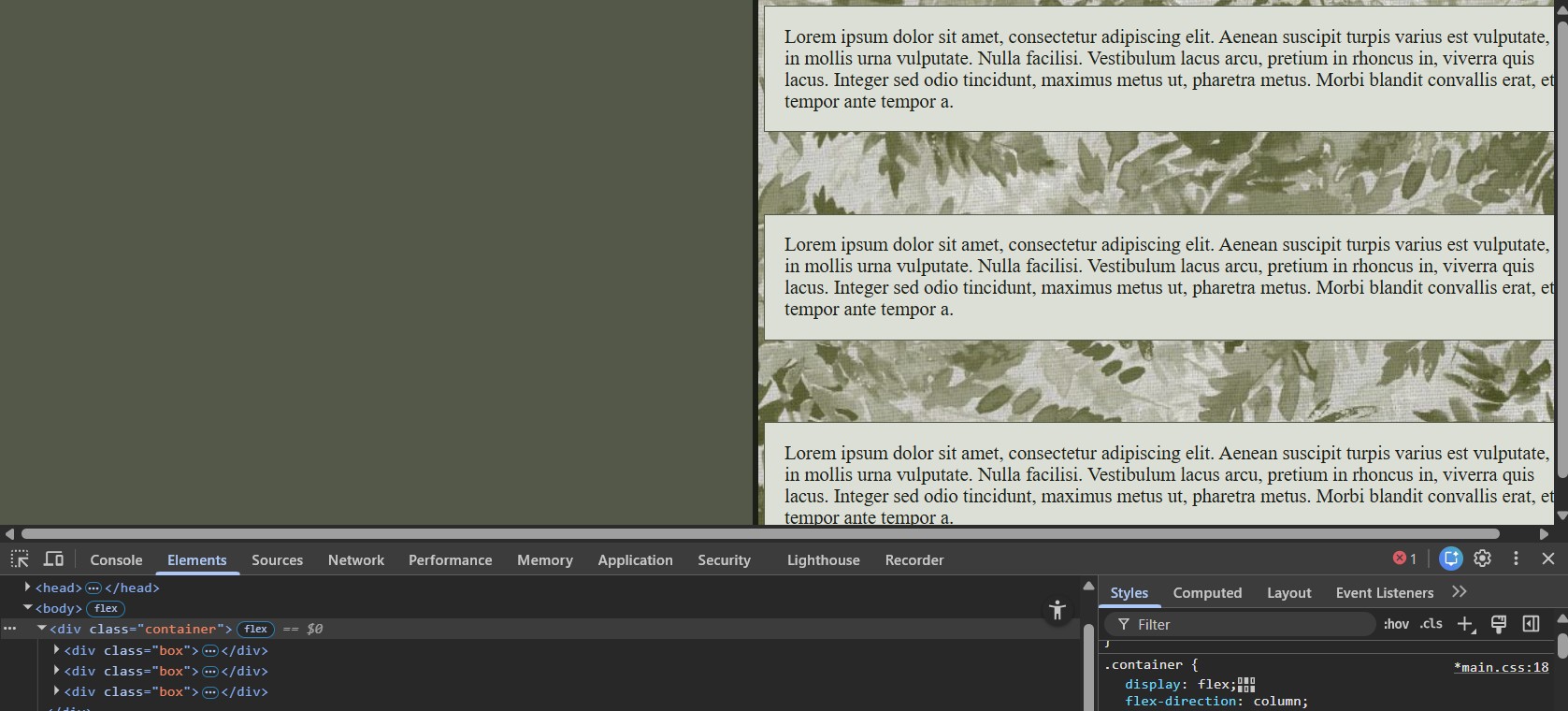Open the main.css:18 source link
The height and width of the screenshot is (711, 1568).
[x=1502, y=667]
